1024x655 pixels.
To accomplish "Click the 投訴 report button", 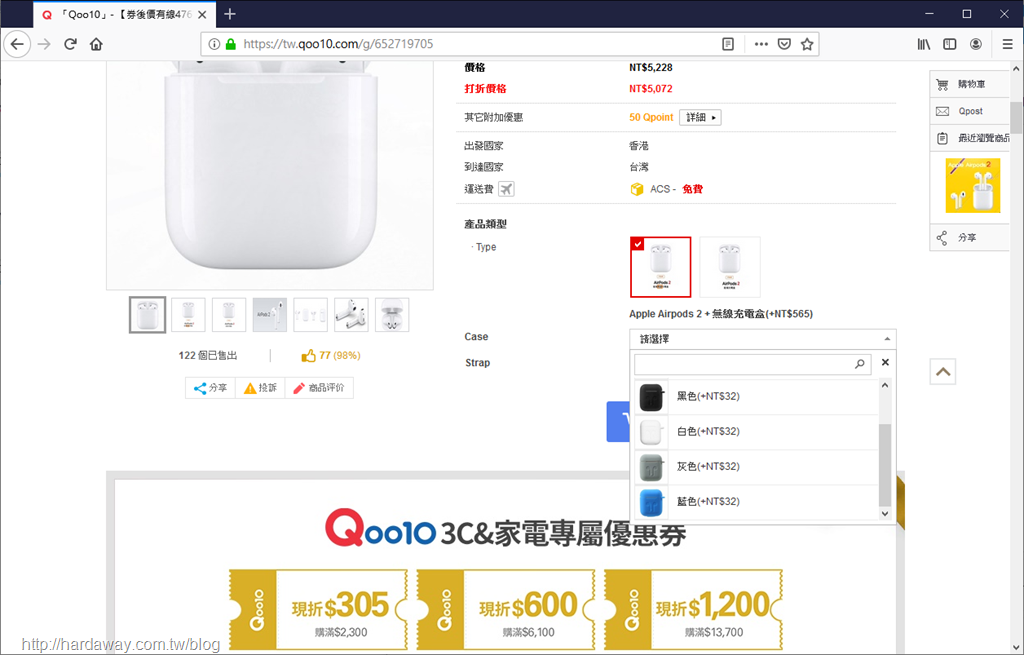I will (260, 388).
